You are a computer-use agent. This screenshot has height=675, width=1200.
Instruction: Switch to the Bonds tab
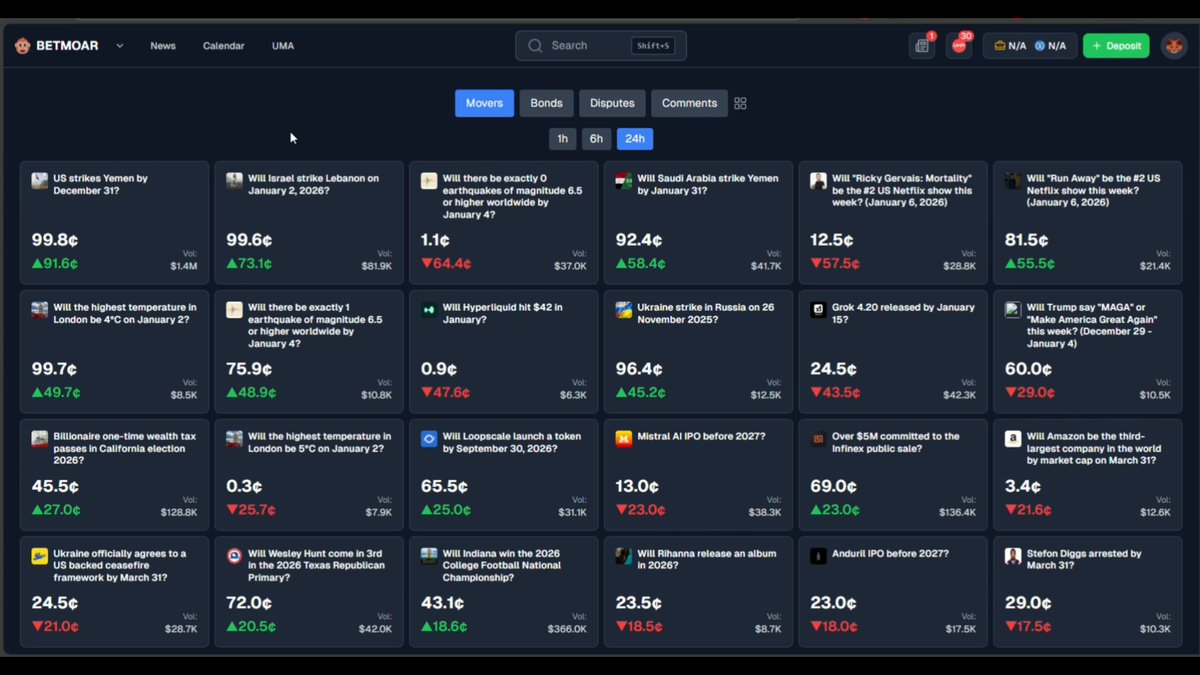(546, 103)
